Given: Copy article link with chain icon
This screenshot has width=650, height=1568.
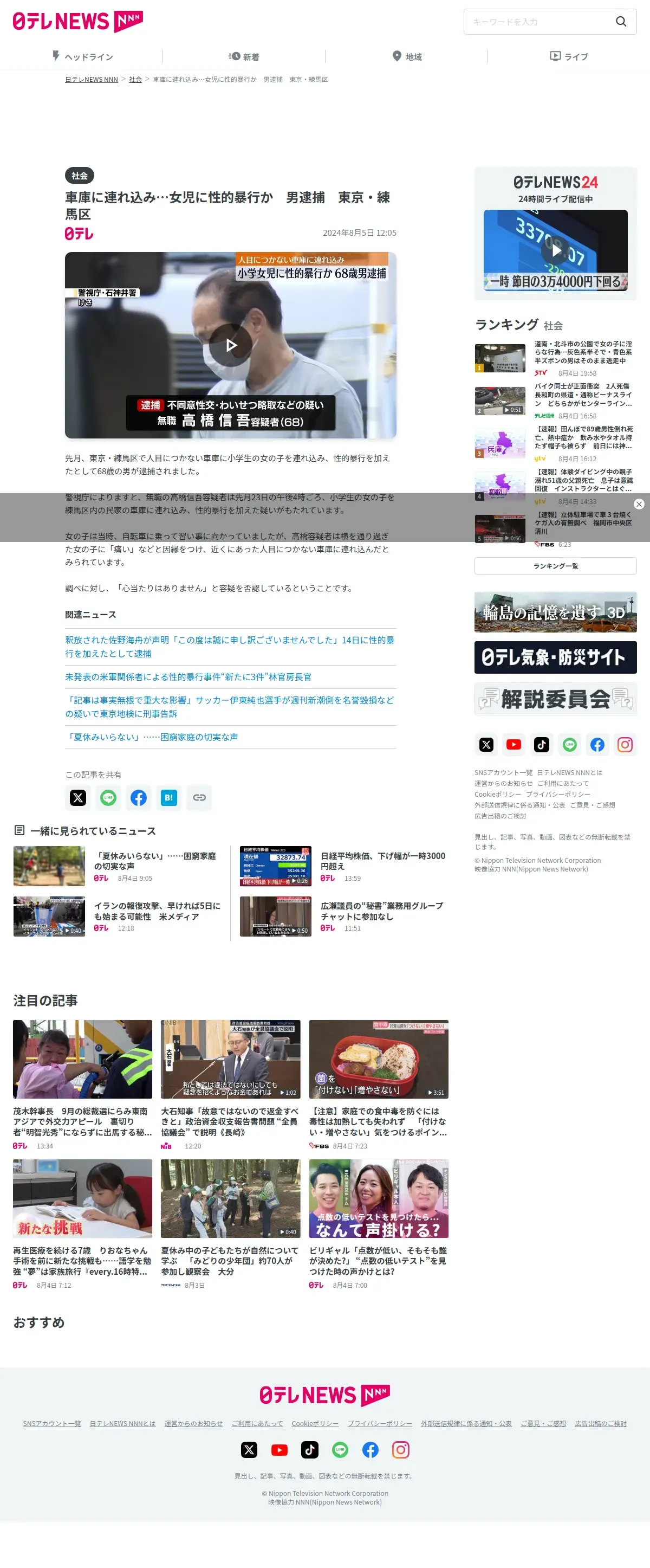Looking at the screenshot, I should (x=199, y=797).
